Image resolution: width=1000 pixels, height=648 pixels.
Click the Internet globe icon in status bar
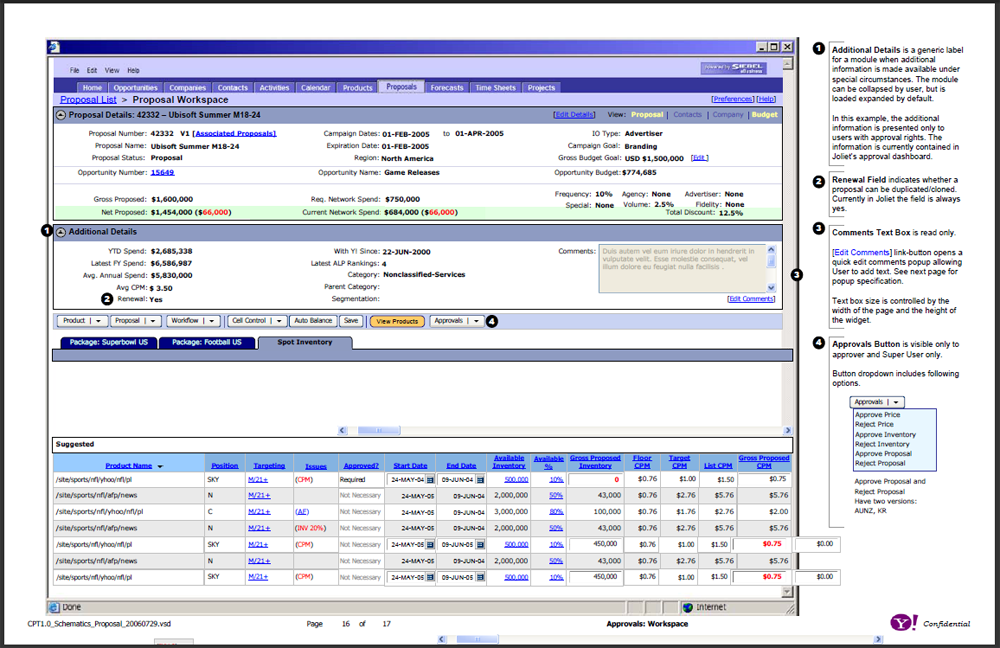click(x=686, y=607)
